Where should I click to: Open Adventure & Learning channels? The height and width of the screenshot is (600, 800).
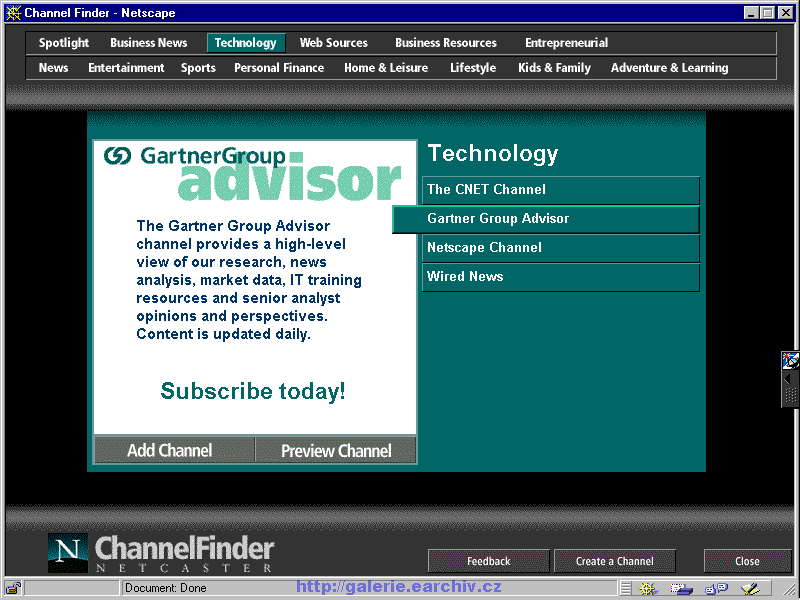coord(669,68)
